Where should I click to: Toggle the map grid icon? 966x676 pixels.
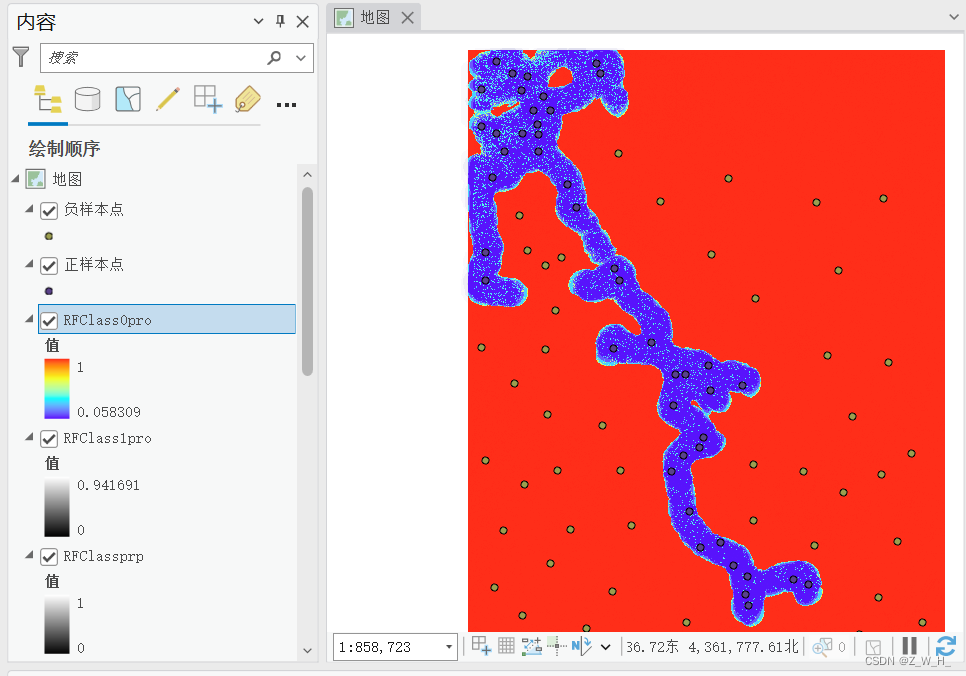[x=506, y=646]
